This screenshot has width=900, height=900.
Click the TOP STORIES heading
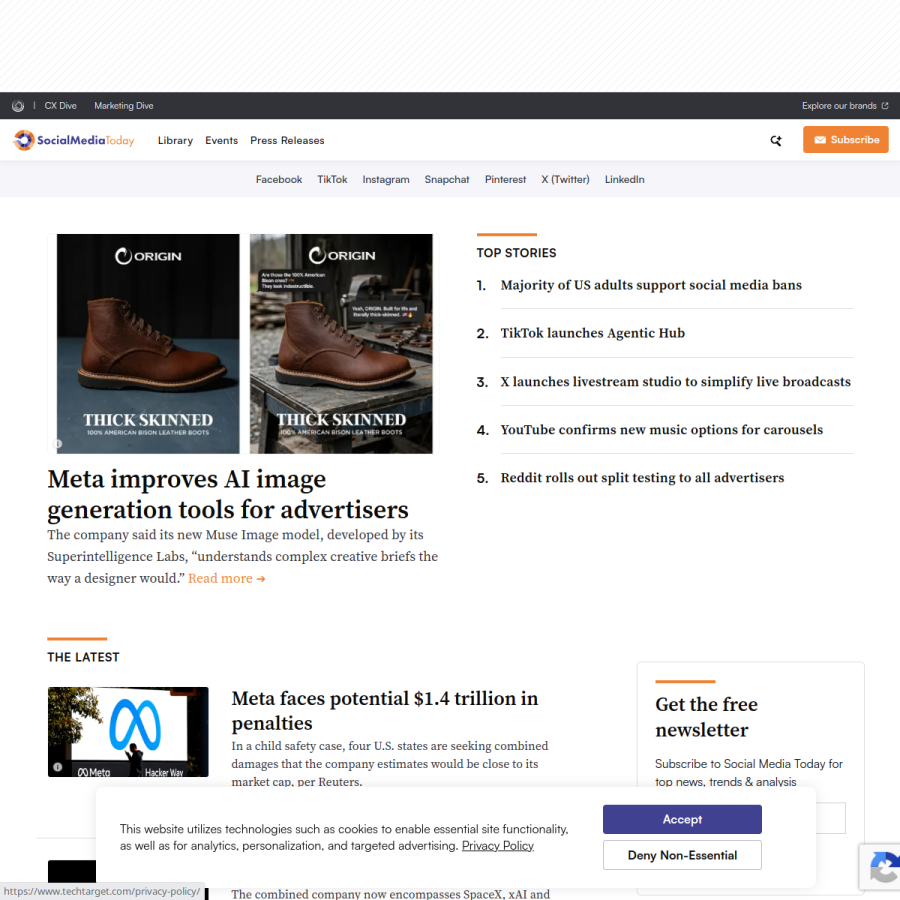pyautogui.click(x=516, y=253)
